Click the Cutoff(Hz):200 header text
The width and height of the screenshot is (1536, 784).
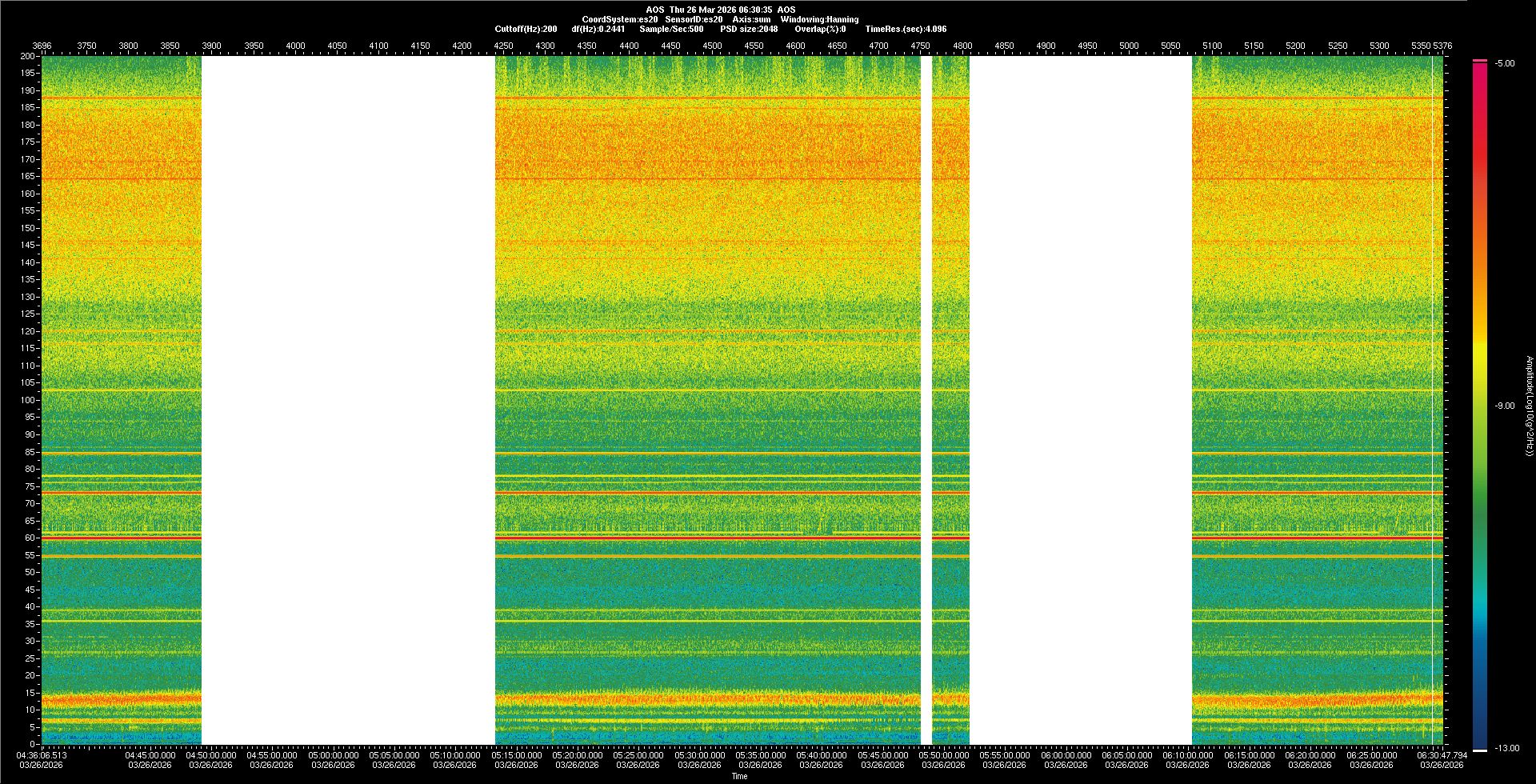(526, 29)
